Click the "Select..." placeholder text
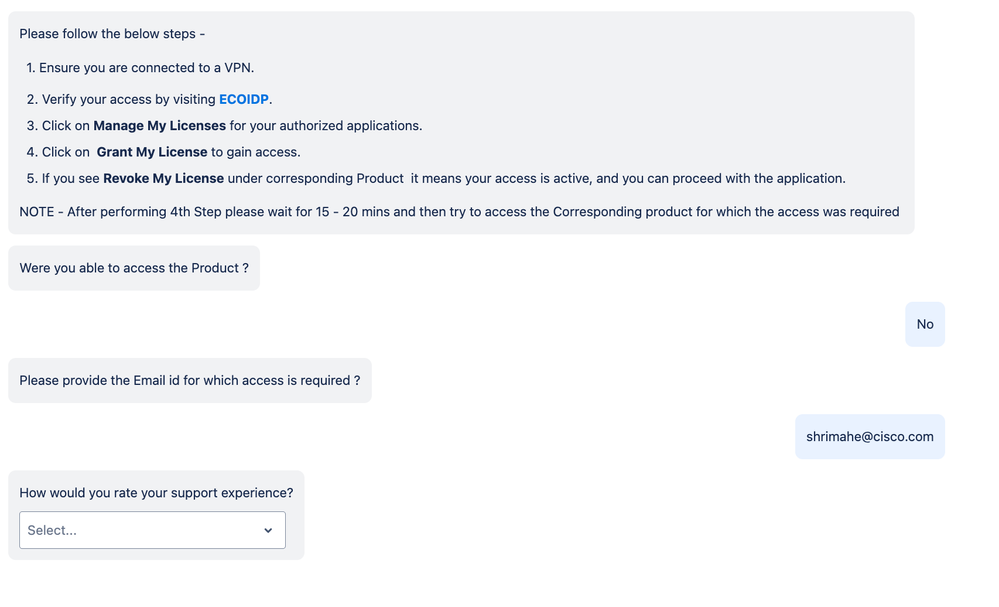 [x=52, y=530]
